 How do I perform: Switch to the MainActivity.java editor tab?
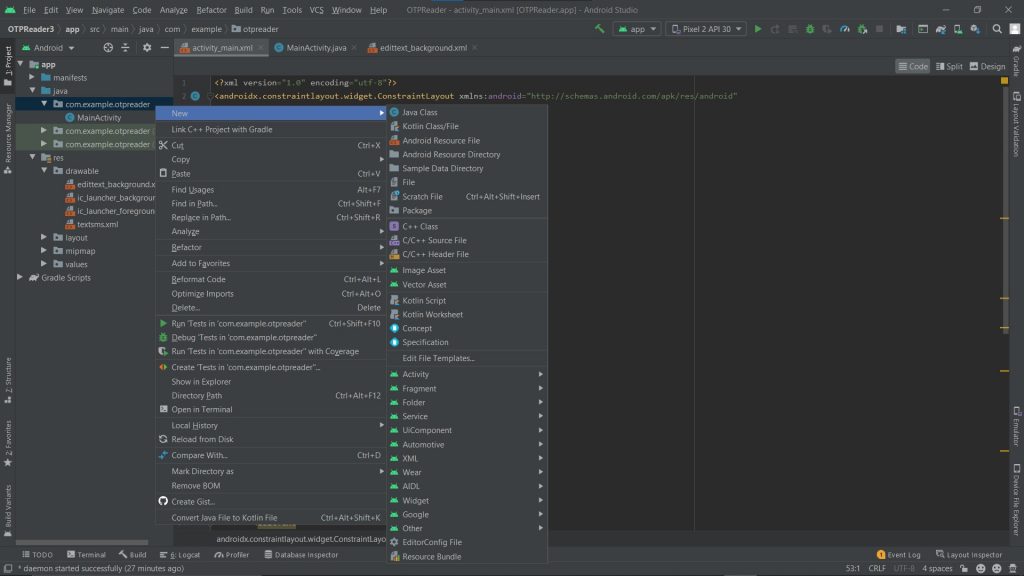[x=316, y=48]
